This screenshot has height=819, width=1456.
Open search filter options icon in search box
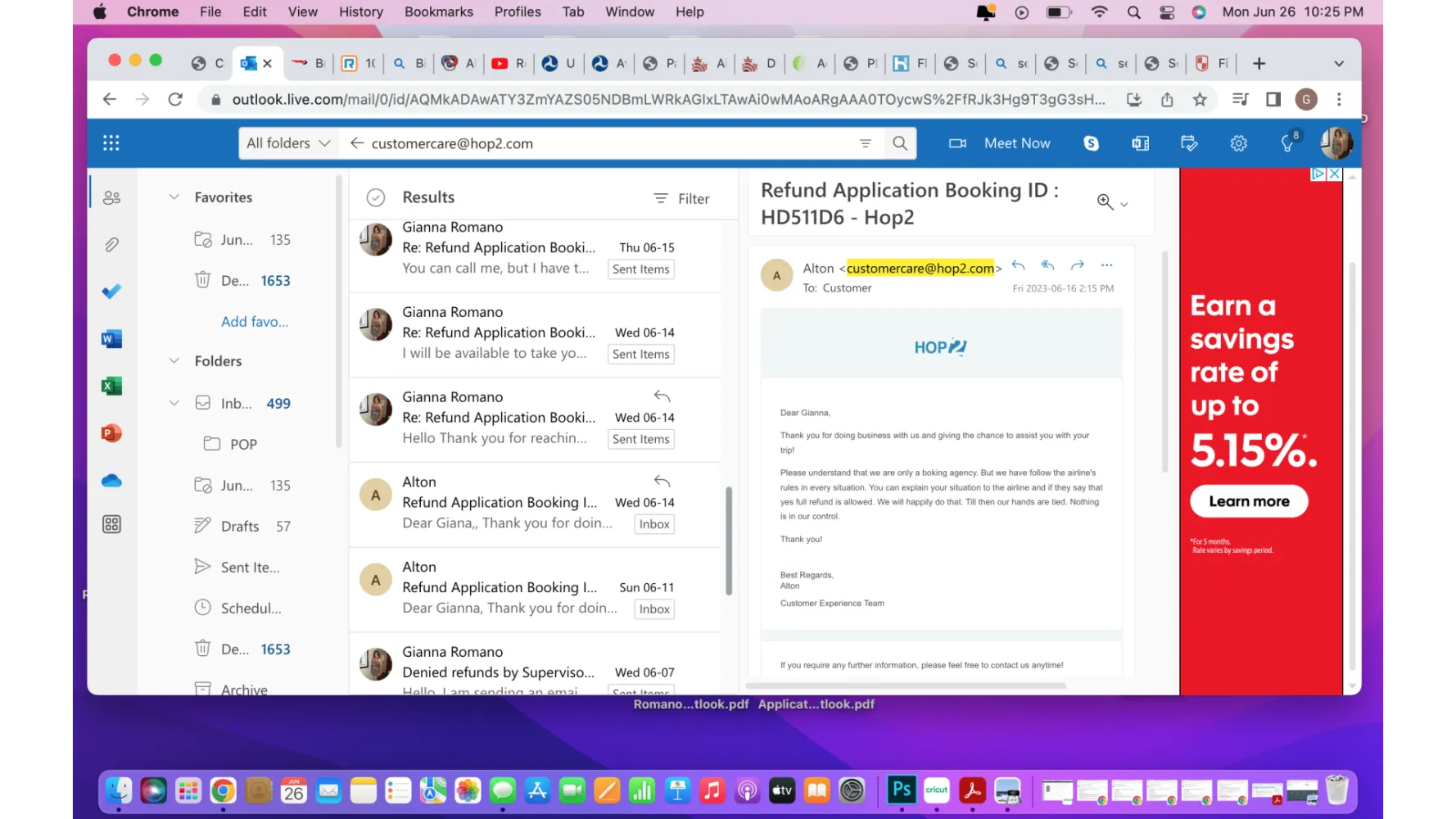tap(865, 143)
